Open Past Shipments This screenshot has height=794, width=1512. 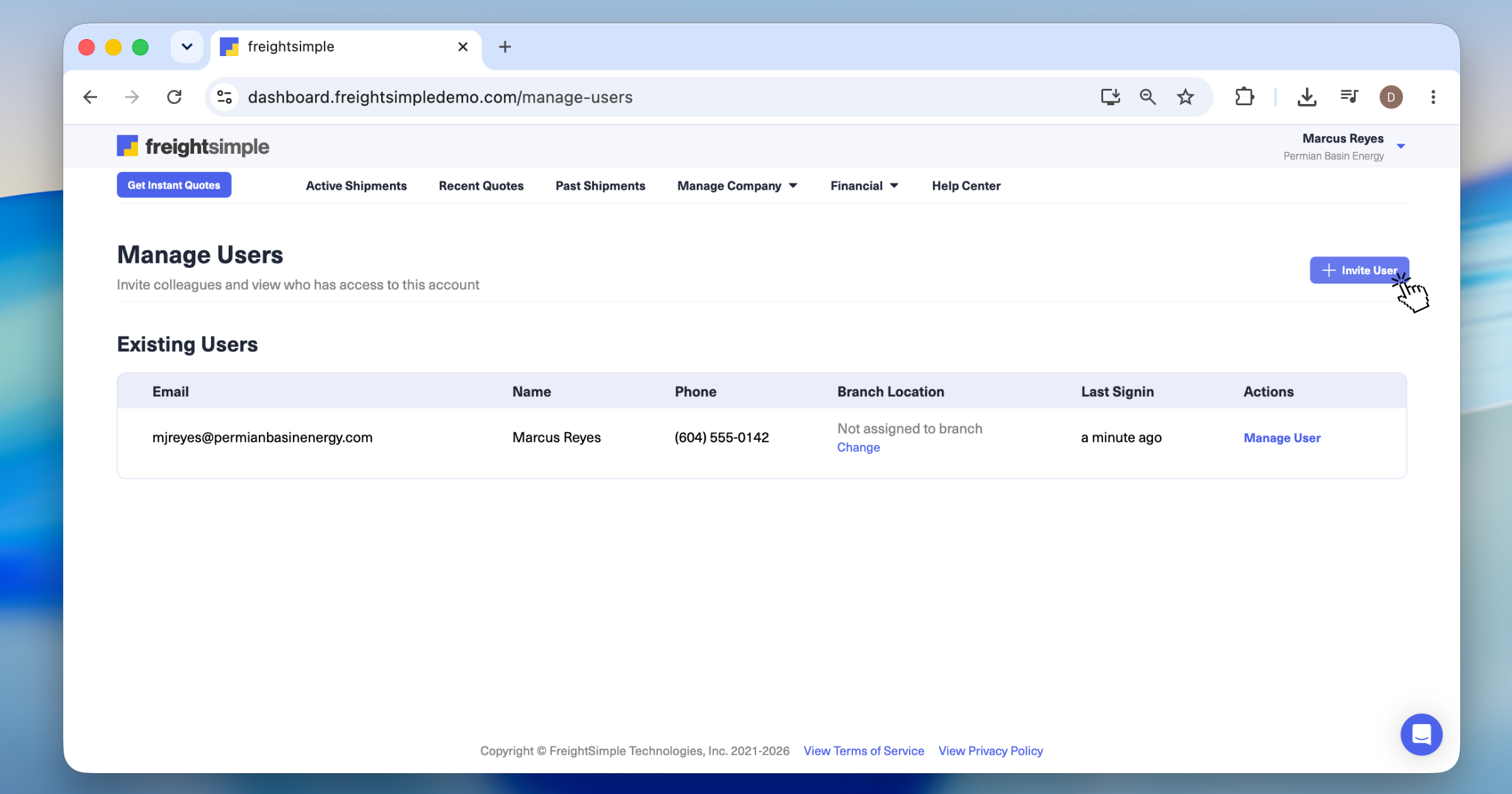point(600,186)
